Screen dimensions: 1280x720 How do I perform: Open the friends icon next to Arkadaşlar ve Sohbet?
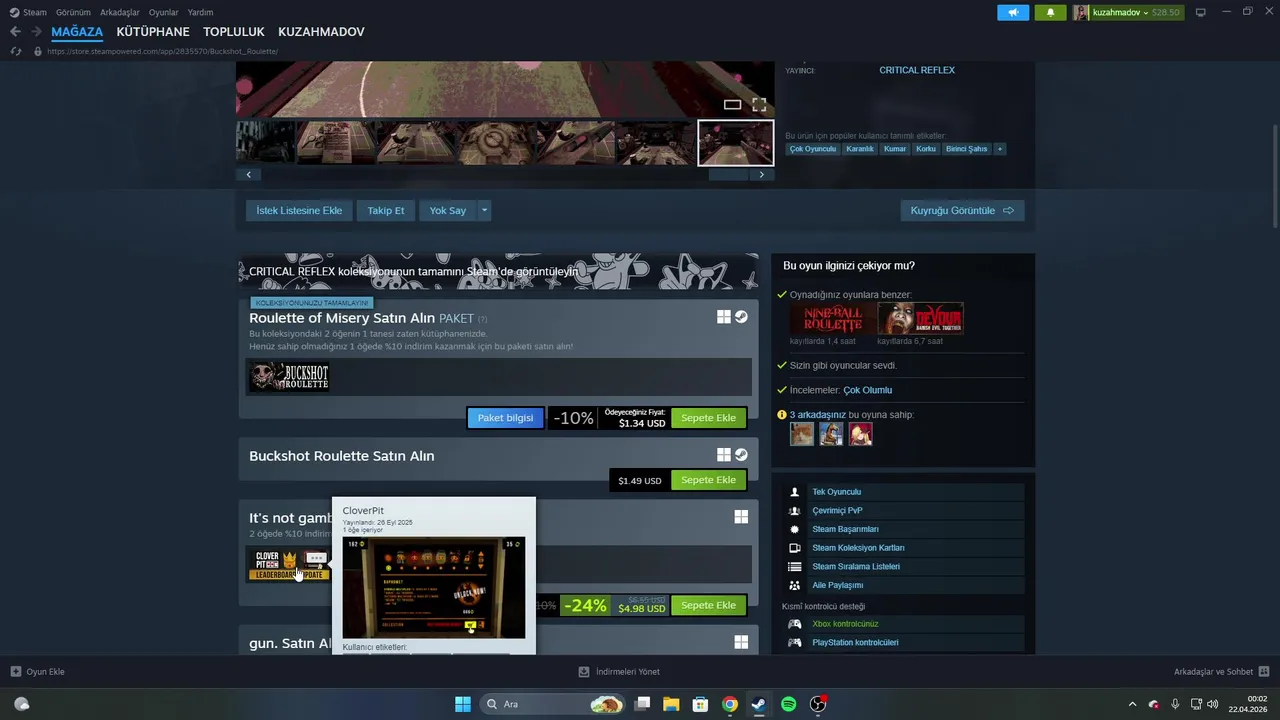click(x=1263, y=672)
